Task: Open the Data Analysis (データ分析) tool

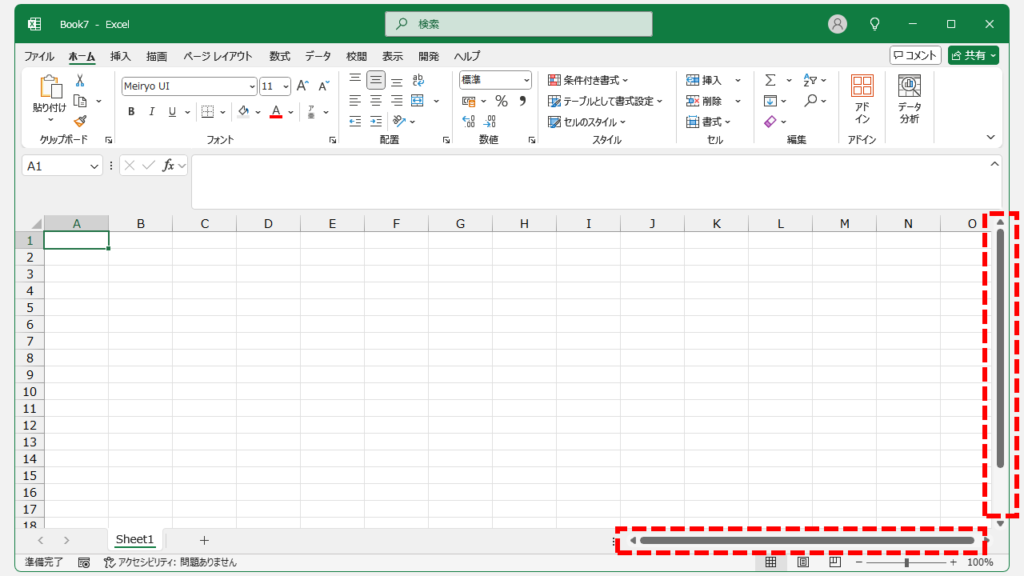Action: click(x=908, y=99)
